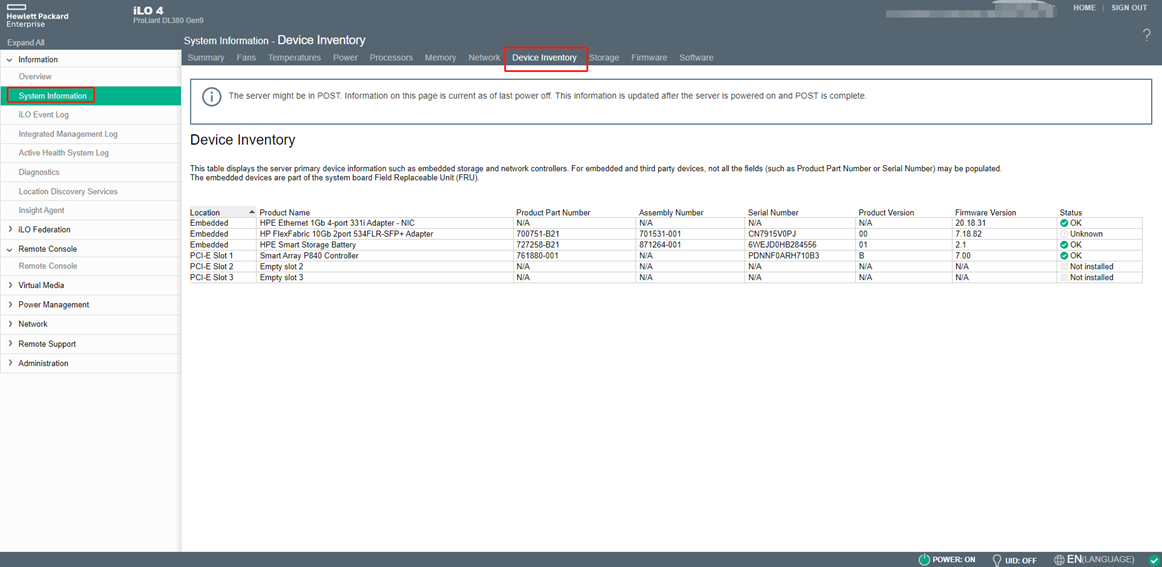Expand the iLO Federation section
The width and height of the screenshot is (1162, 567).
[10, 230]
